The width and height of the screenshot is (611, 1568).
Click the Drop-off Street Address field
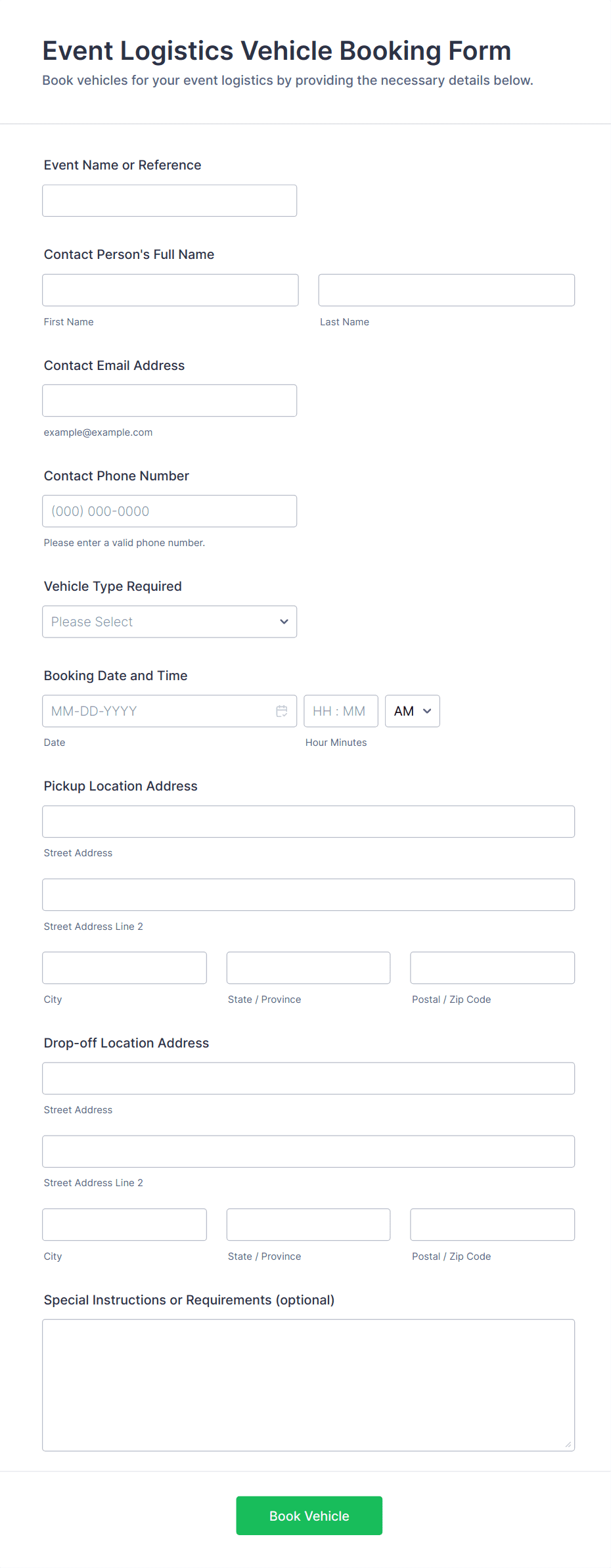(308, 1078)
